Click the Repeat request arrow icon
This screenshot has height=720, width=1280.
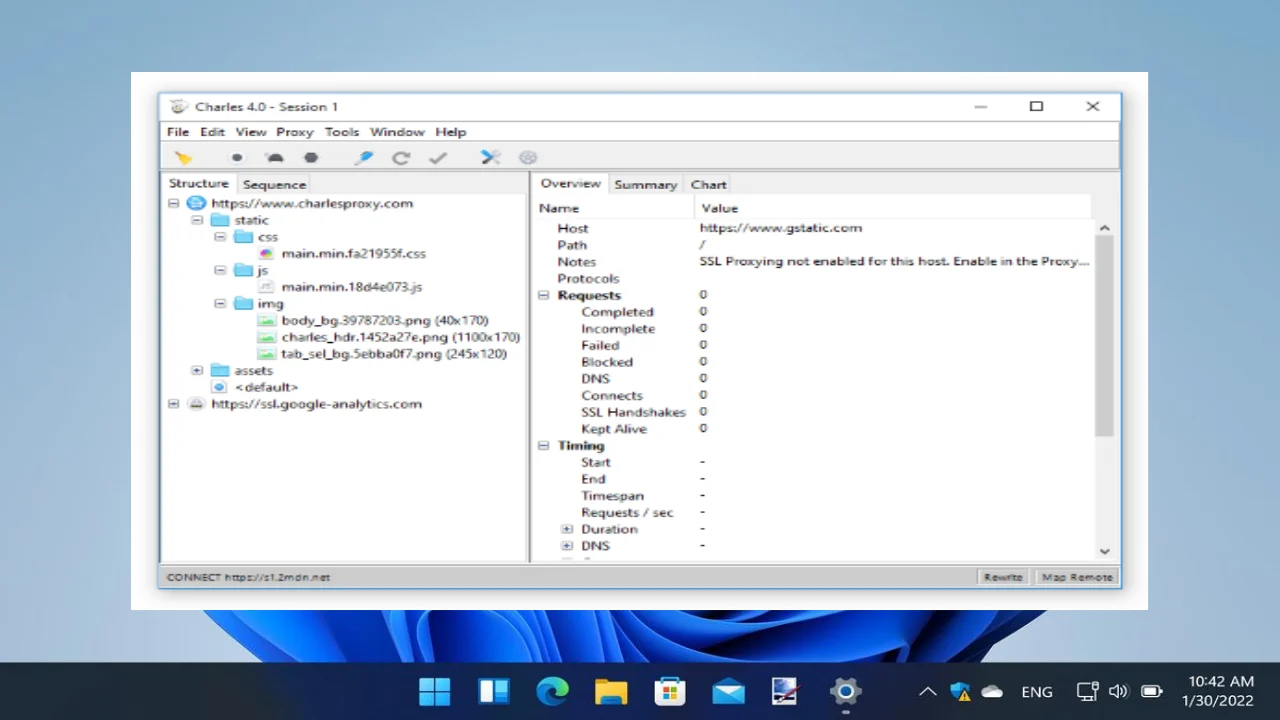401,158
